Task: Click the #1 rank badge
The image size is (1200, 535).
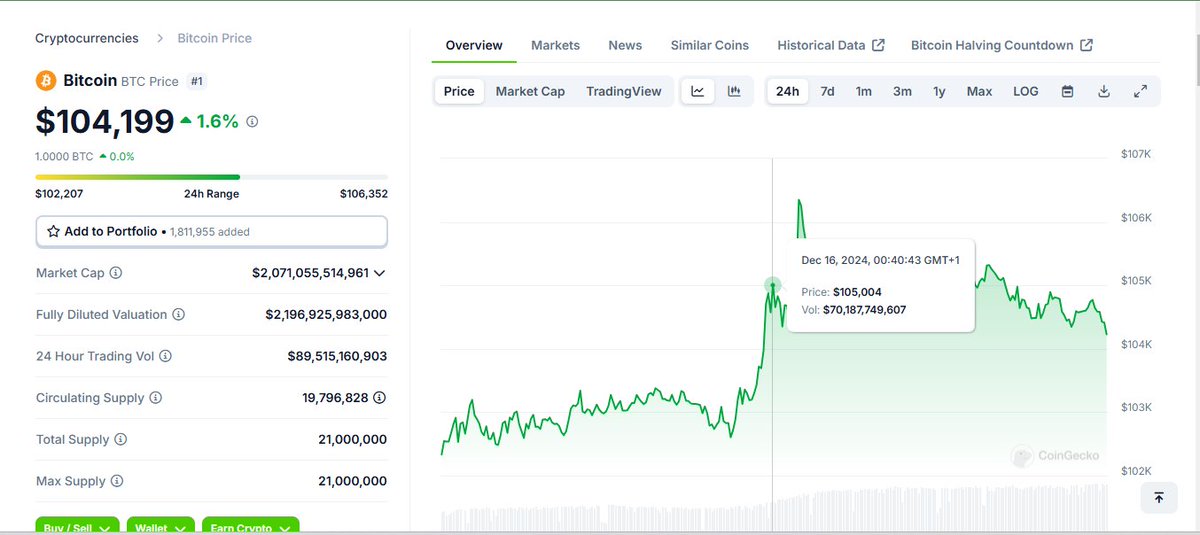Action: [x=198, y=81]
